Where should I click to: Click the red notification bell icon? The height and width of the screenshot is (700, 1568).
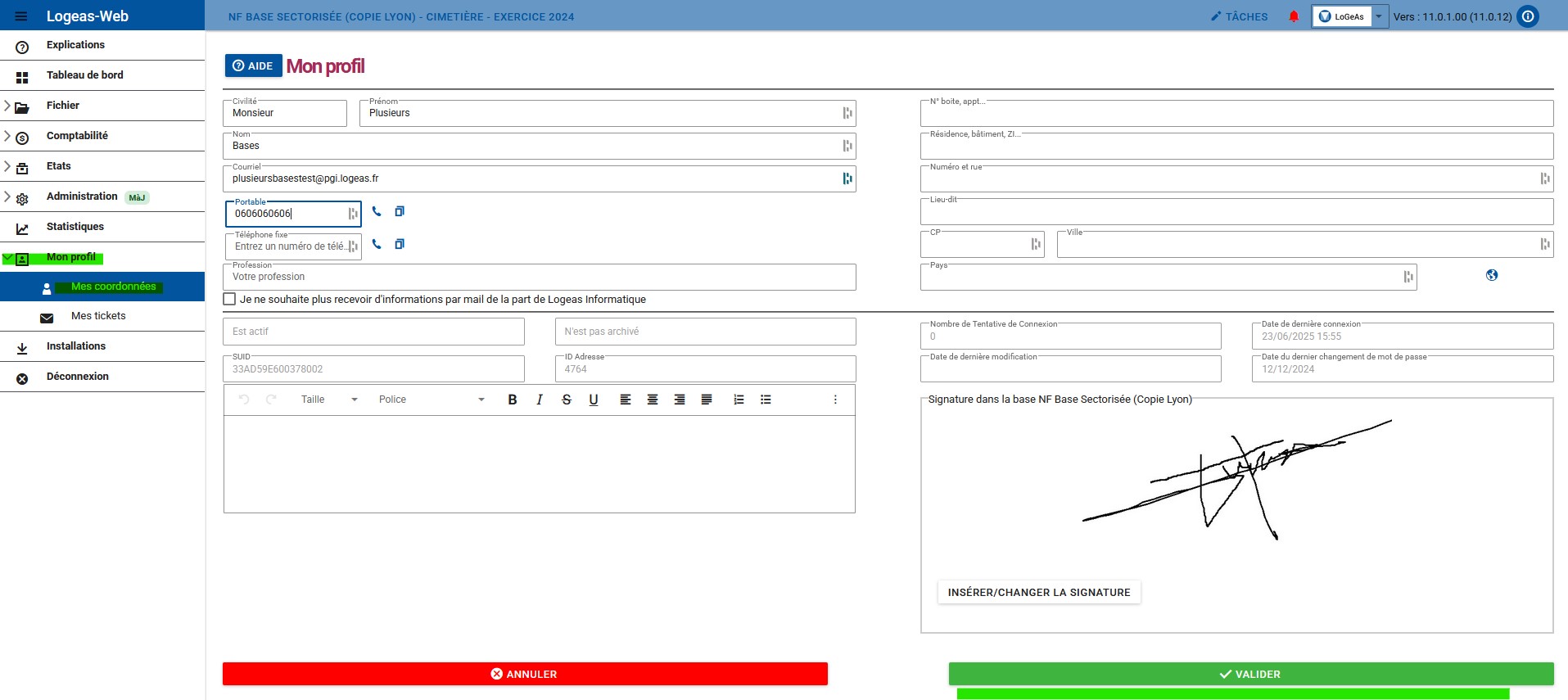click(1294, 16)
